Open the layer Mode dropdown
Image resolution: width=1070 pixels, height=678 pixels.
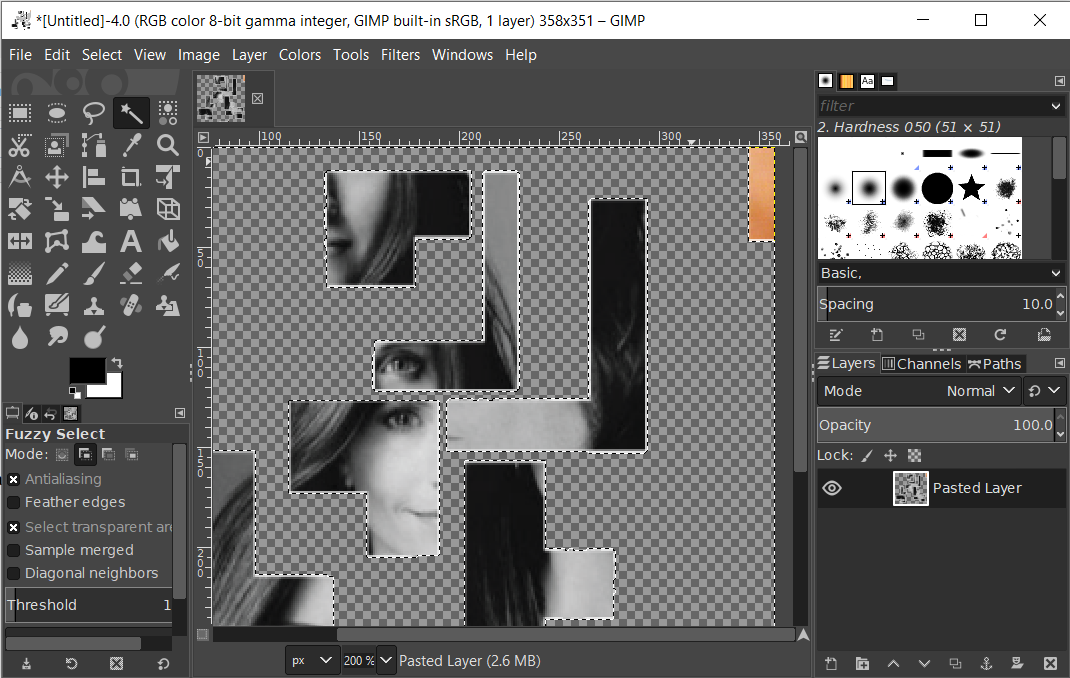(979, 390)
